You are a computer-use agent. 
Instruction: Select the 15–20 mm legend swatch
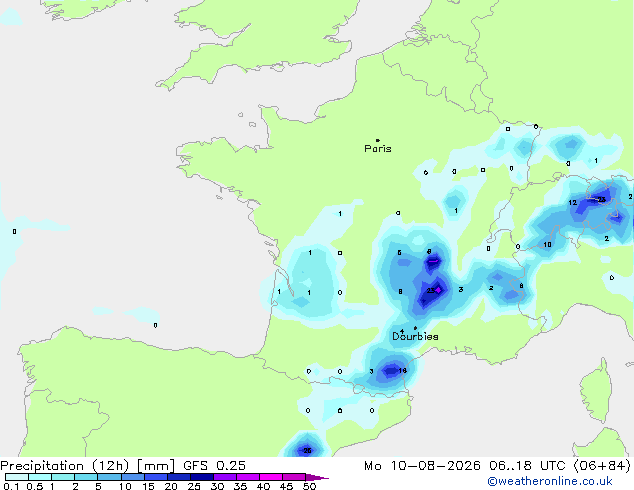pyautogui.click(x=155, y=477)
